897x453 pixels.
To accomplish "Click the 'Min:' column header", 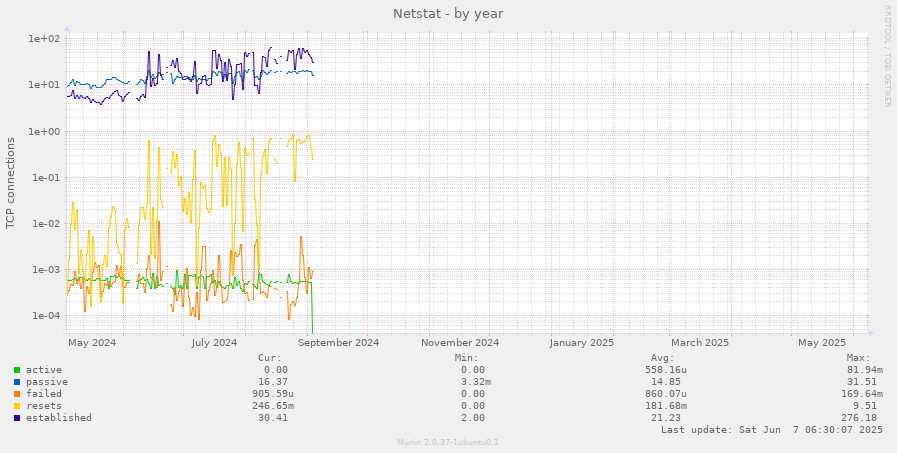I will pyautogui.click(x=467, y=358).
